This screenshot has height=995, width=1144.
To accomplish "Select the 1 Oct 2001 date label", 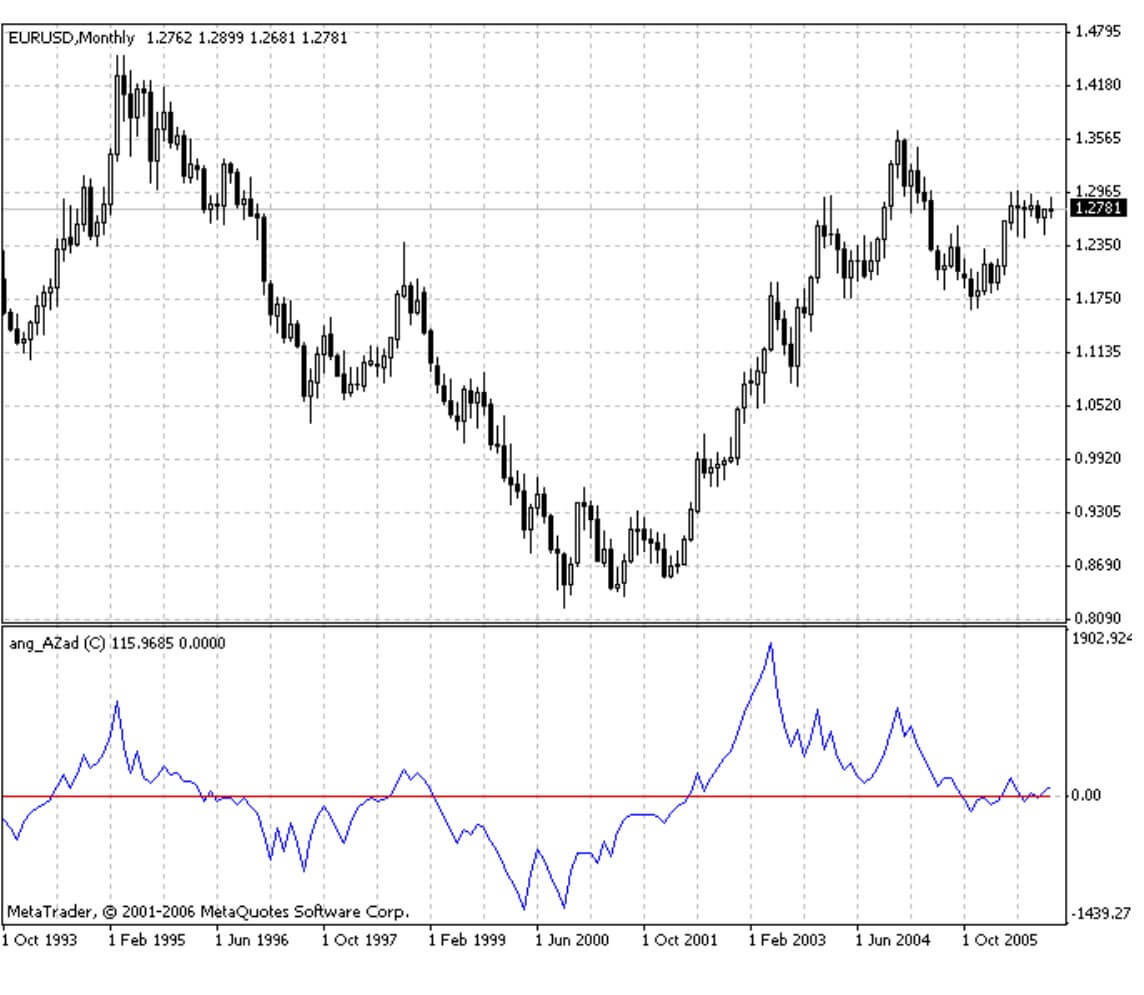I will click(x=681, y=940).
